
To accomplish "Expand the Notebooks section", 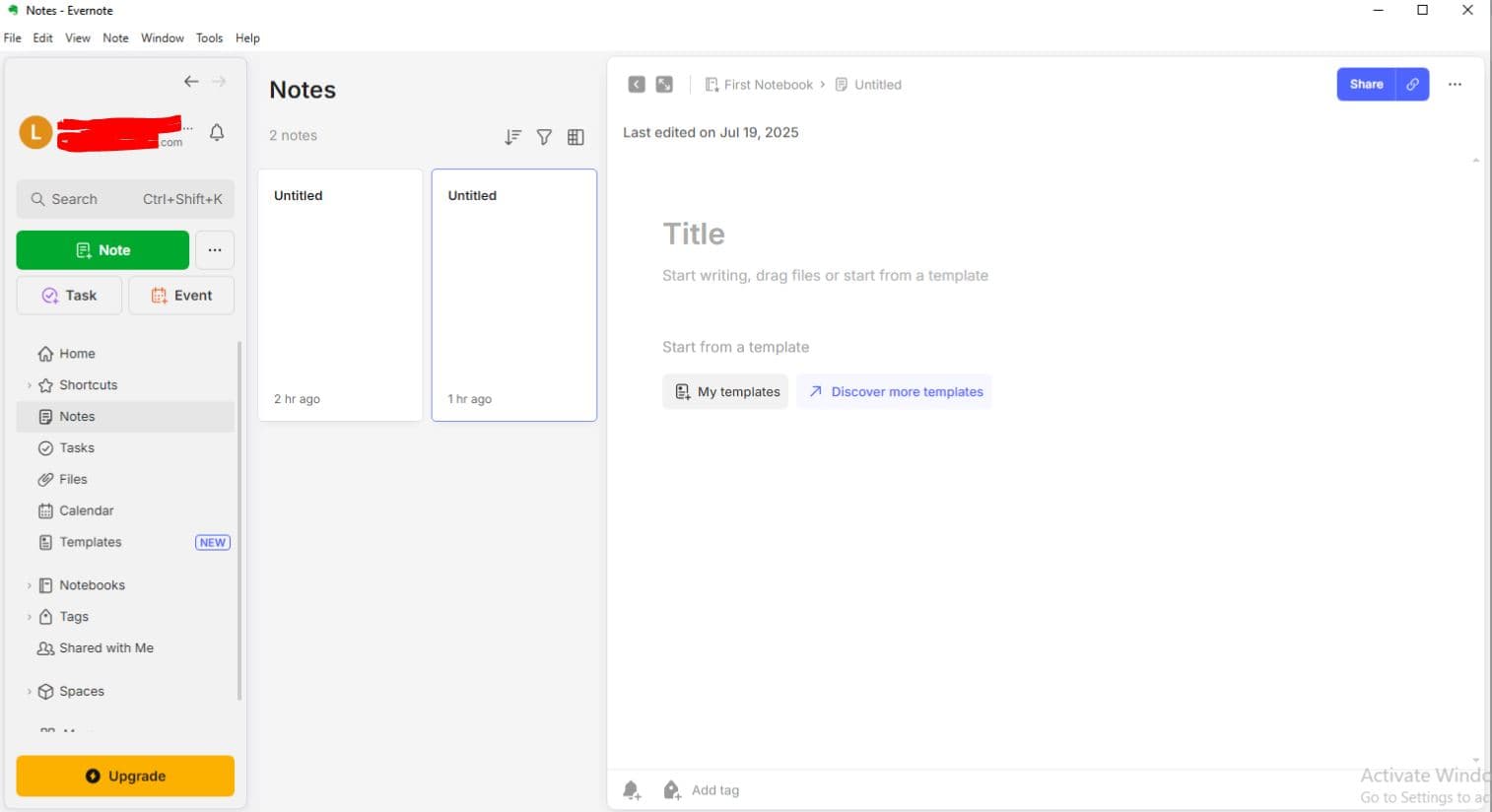I will coord(29,584).
